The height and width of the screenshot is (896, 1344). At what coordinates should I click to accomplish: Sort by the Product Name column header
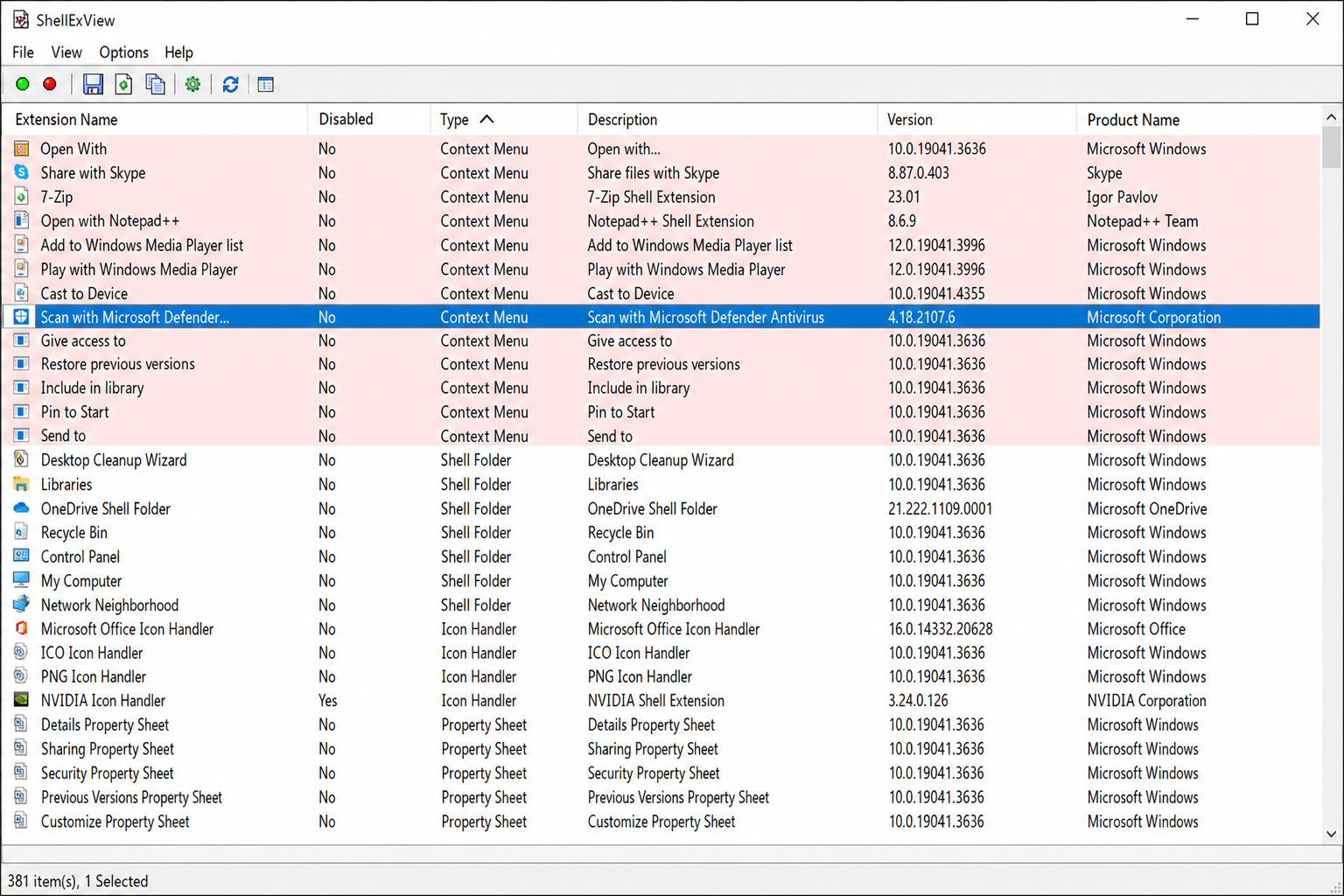1199,120
